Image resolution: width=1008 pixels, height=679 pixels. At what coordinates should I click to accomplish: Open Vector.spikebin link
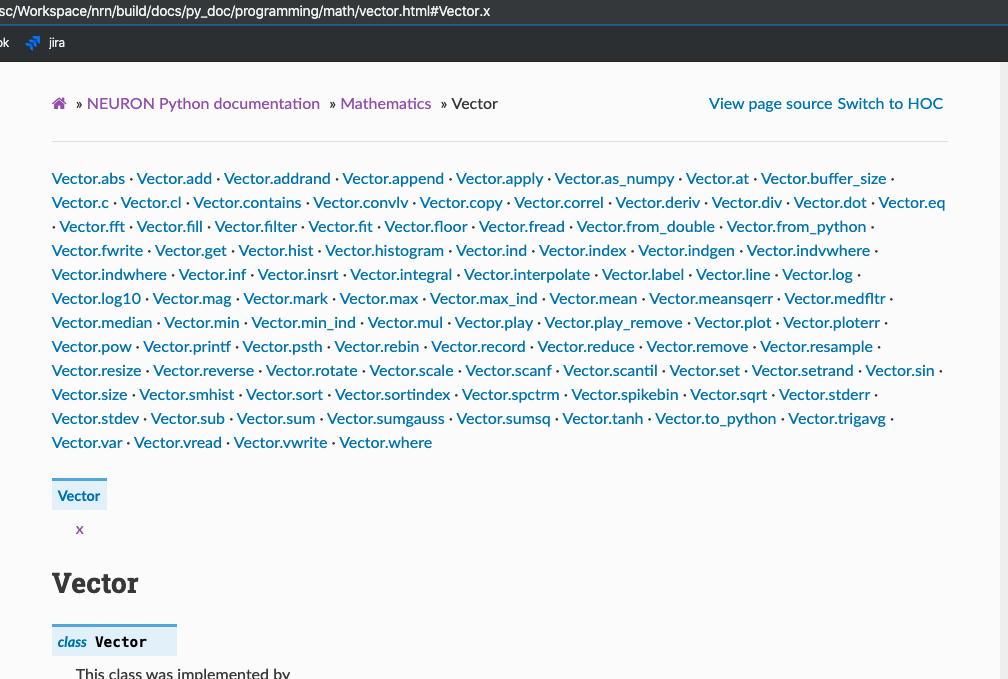[x=625, y=395]
